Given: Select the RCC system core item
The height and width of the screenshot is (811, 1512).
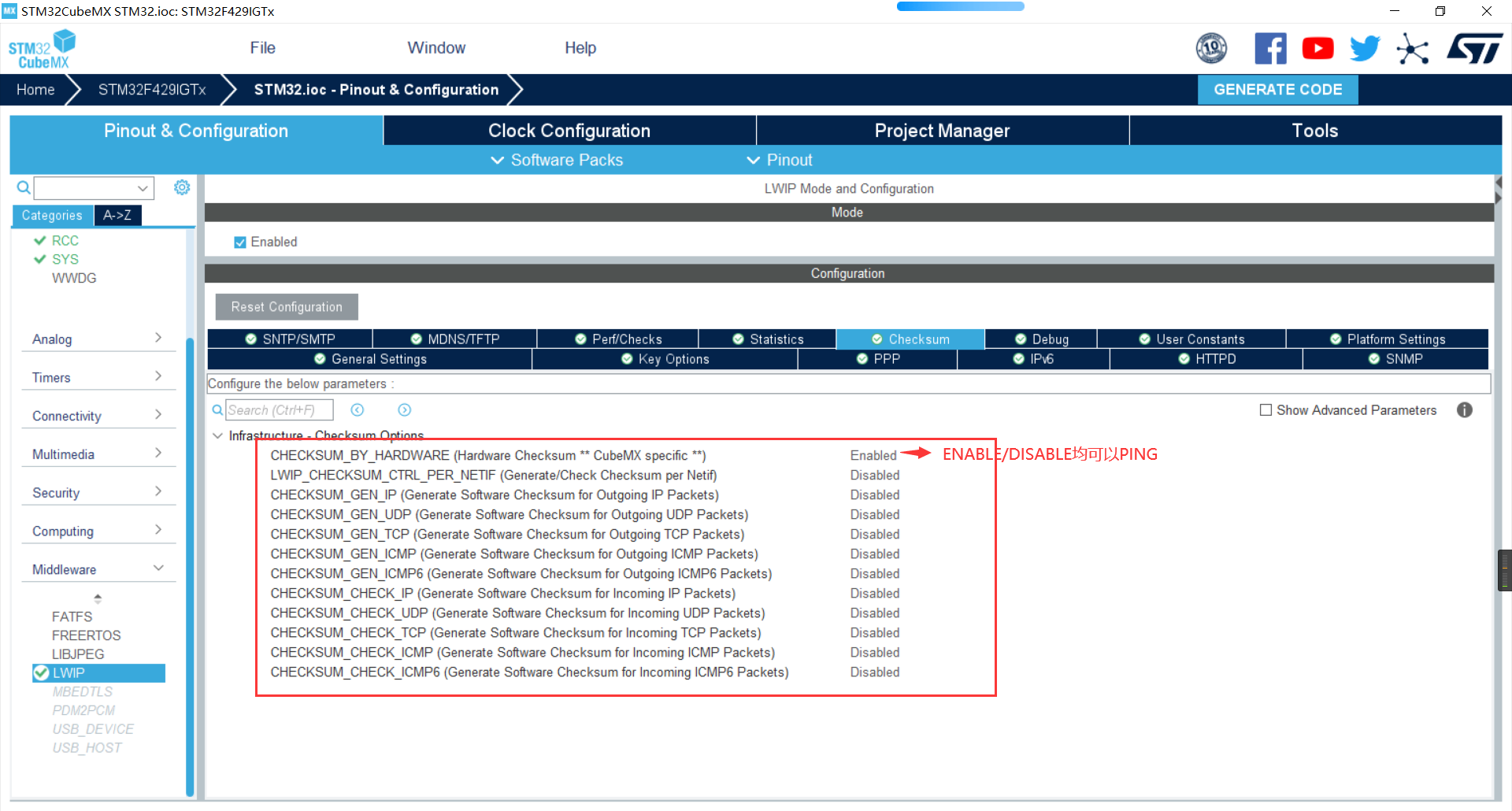Looking at the screenshot, I should coord(65,241).
